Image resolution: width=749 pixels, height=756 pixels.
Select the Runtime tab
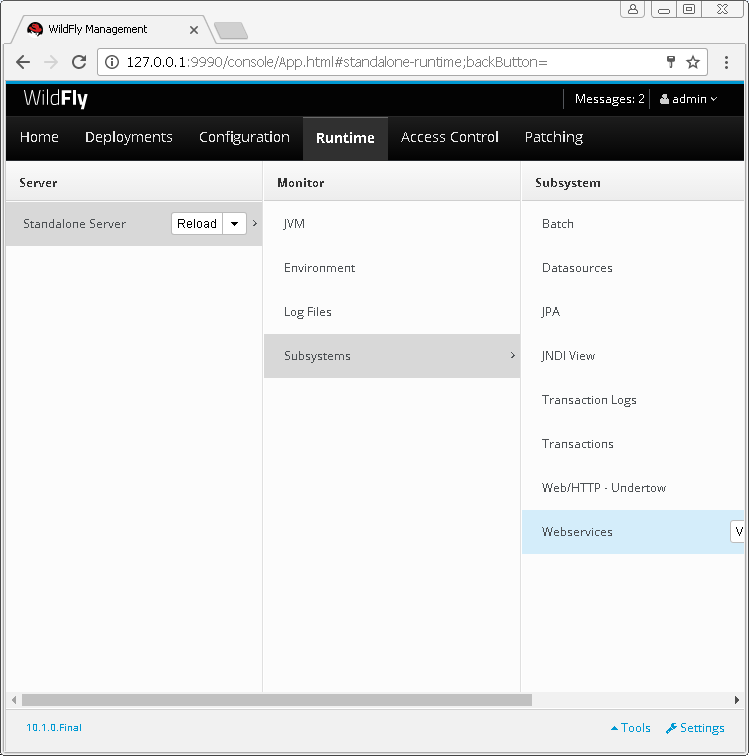(345, 138)
